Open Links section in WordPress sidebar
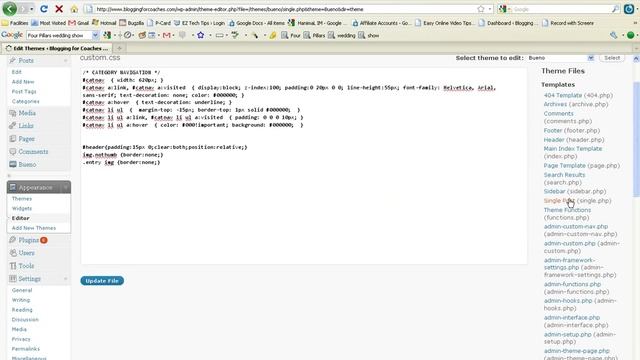 click(26, 126)
